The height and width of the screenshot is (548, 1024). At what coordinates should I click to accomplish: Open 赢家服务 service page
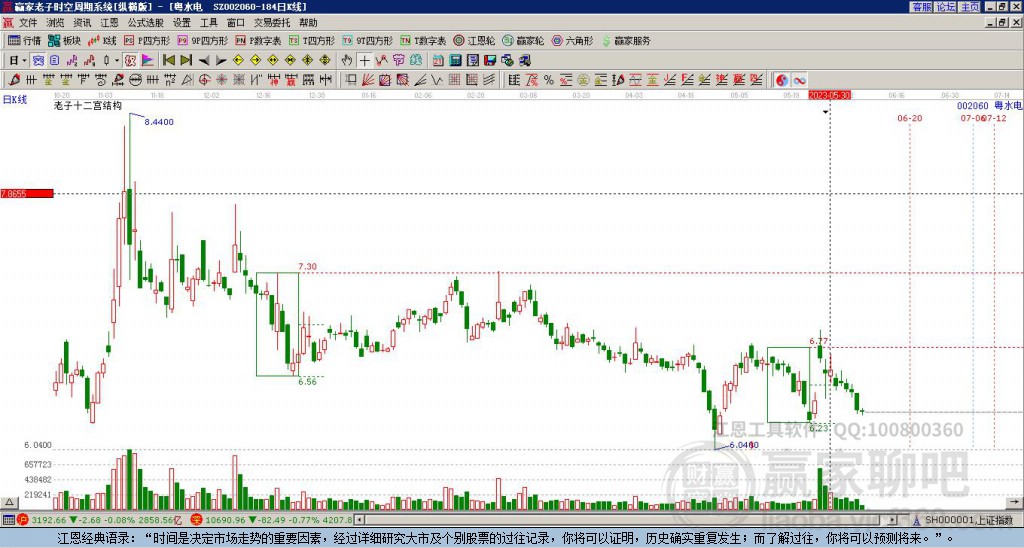[x=626, y=40]
